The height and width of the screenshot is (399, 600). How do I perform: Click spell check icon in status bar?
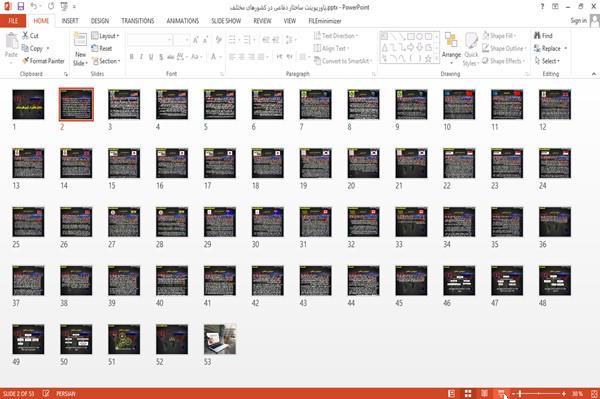pyautogui.click(x=46, y=393)
